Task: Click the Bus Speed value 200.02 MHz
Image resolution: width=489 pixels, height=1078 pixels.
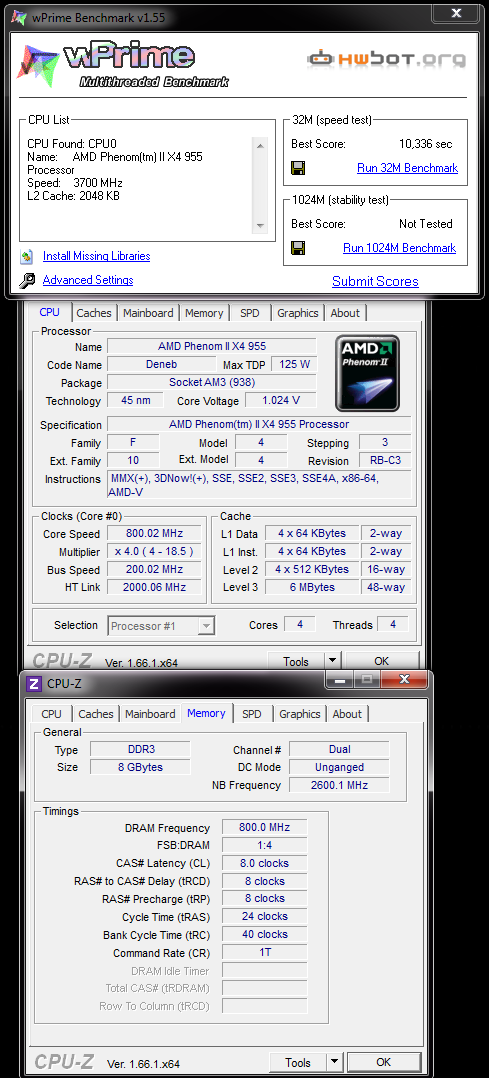Action: click(x=154, y=569)
